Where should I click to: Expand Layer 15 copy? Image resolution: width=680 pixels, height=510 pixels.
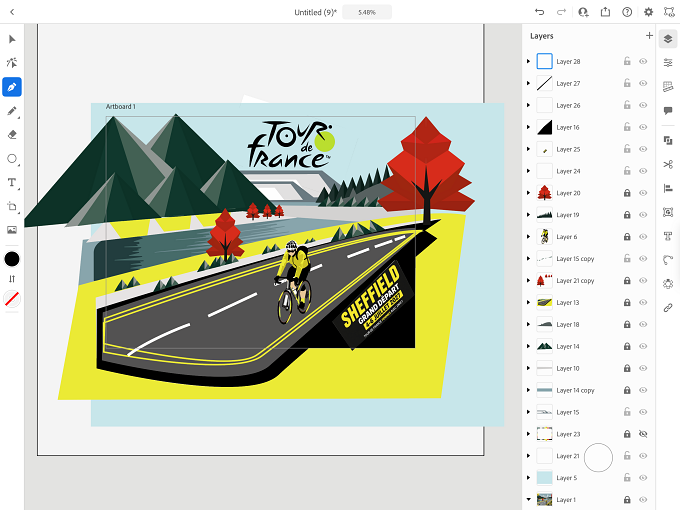click(528, 258)
